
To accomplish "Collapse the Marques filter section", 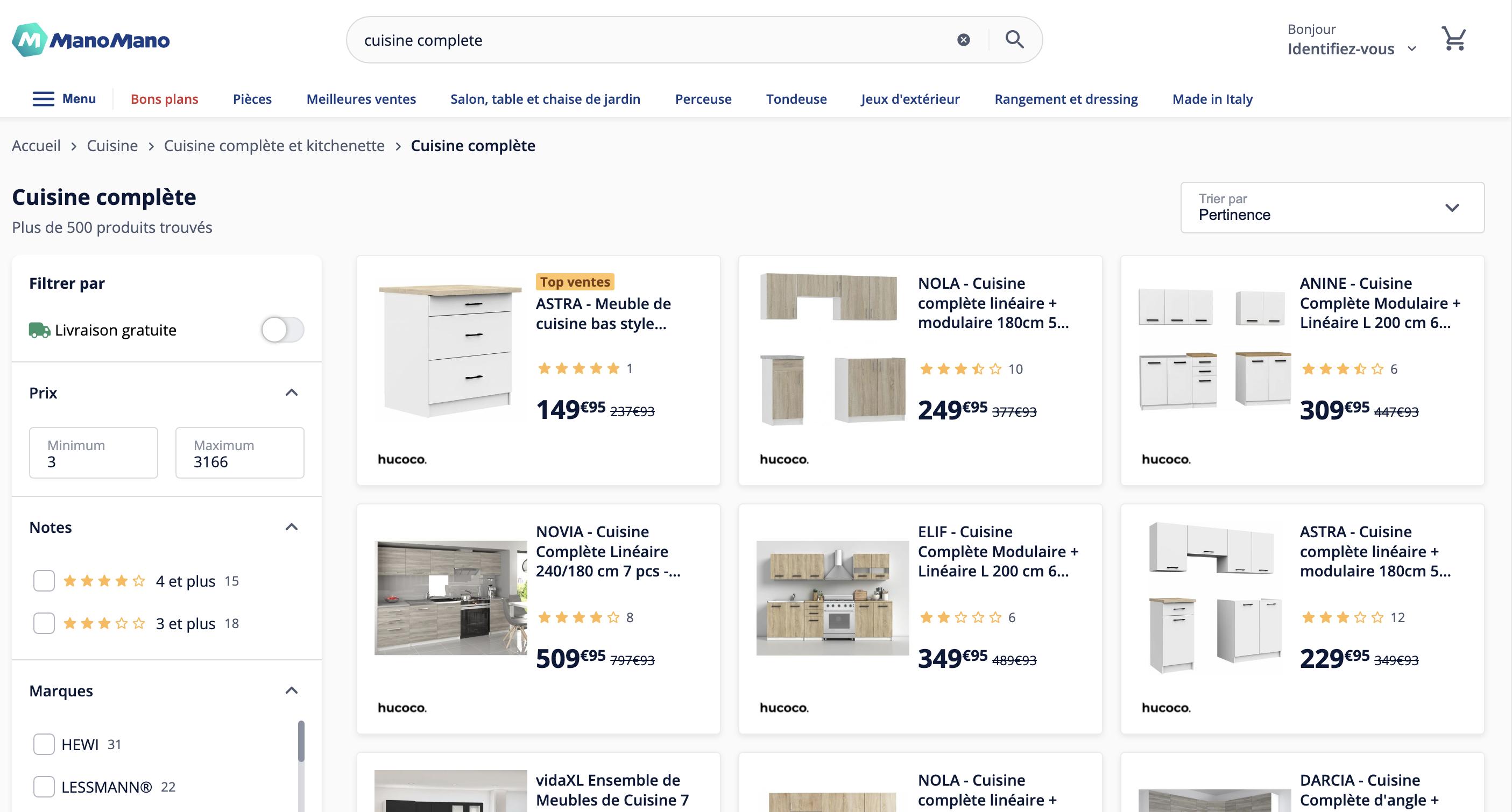I will click(x=291, y=690).
